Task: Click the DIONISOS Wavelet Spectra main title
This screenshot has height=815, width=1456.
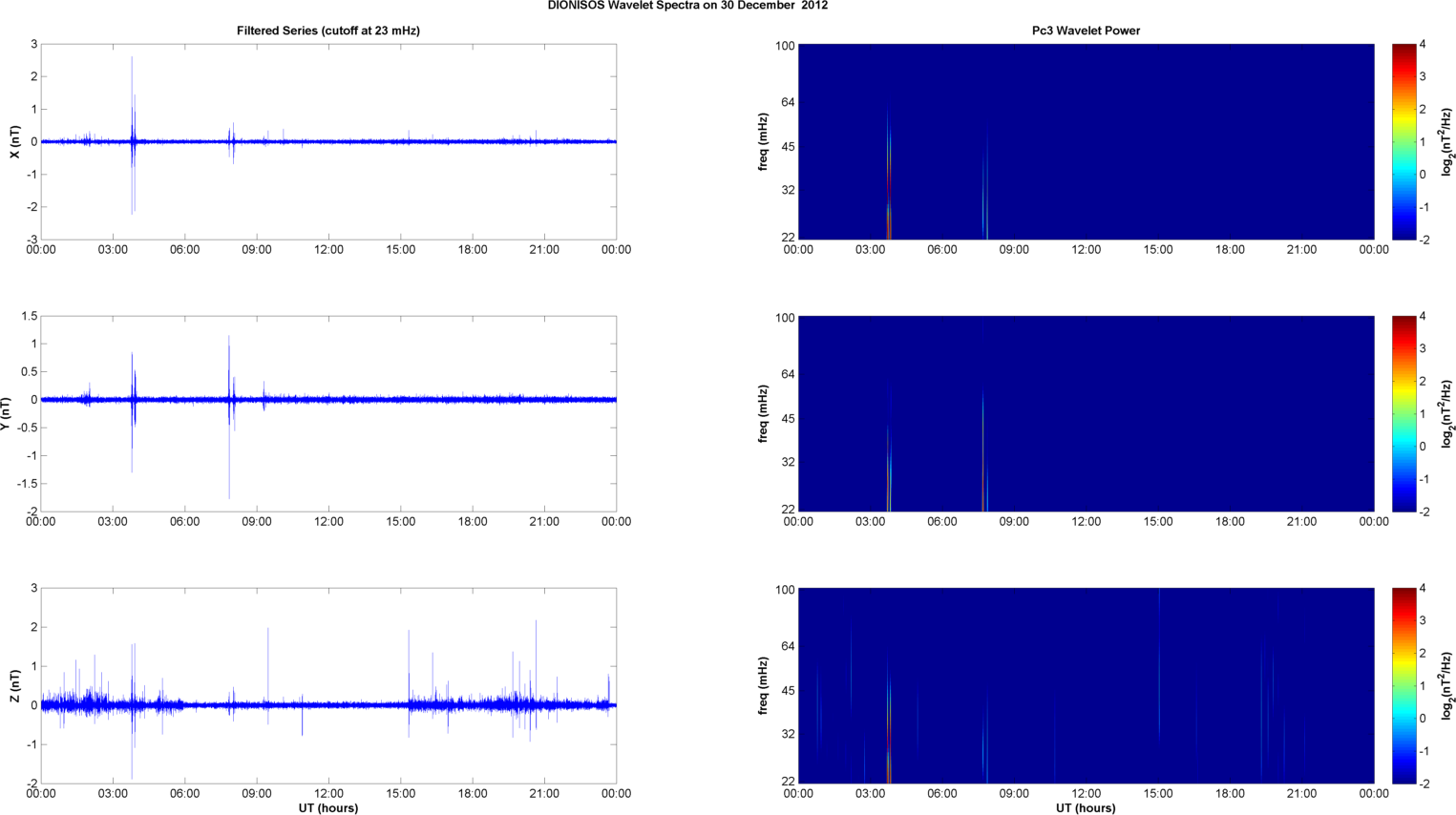Action: tap(687, 6)
